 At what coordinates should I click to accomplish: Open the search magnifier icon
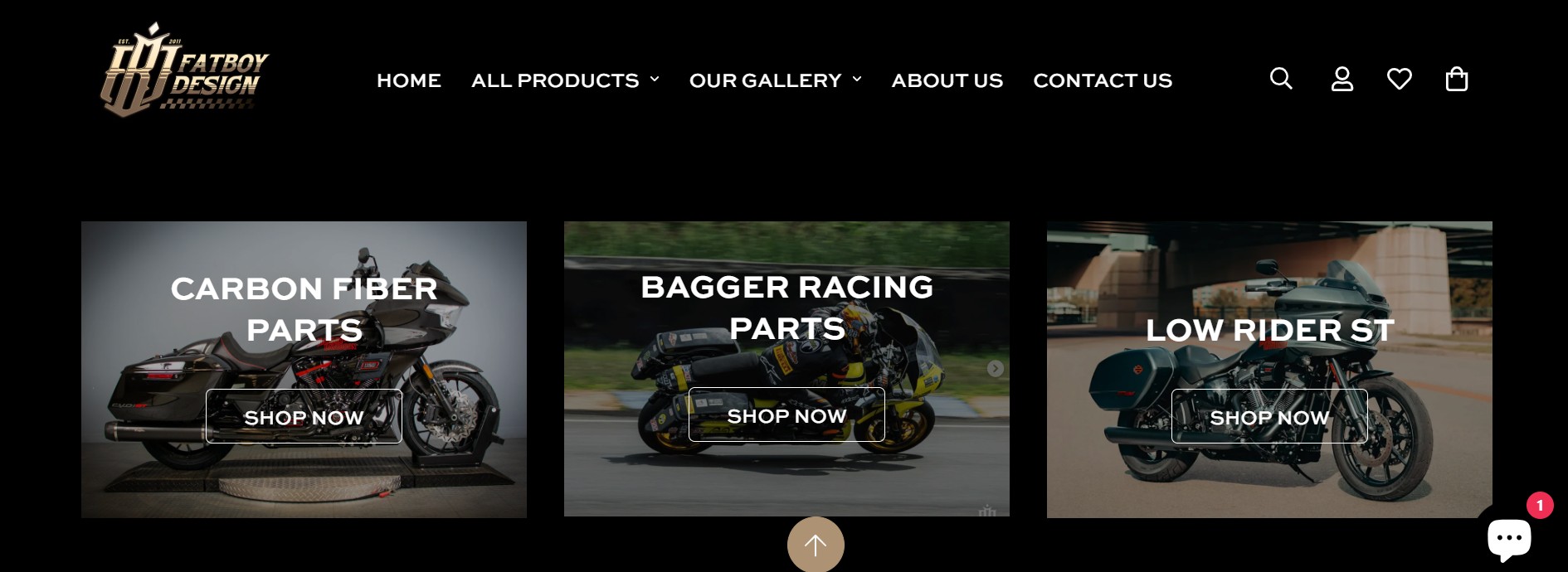(x=1281, y=79)
